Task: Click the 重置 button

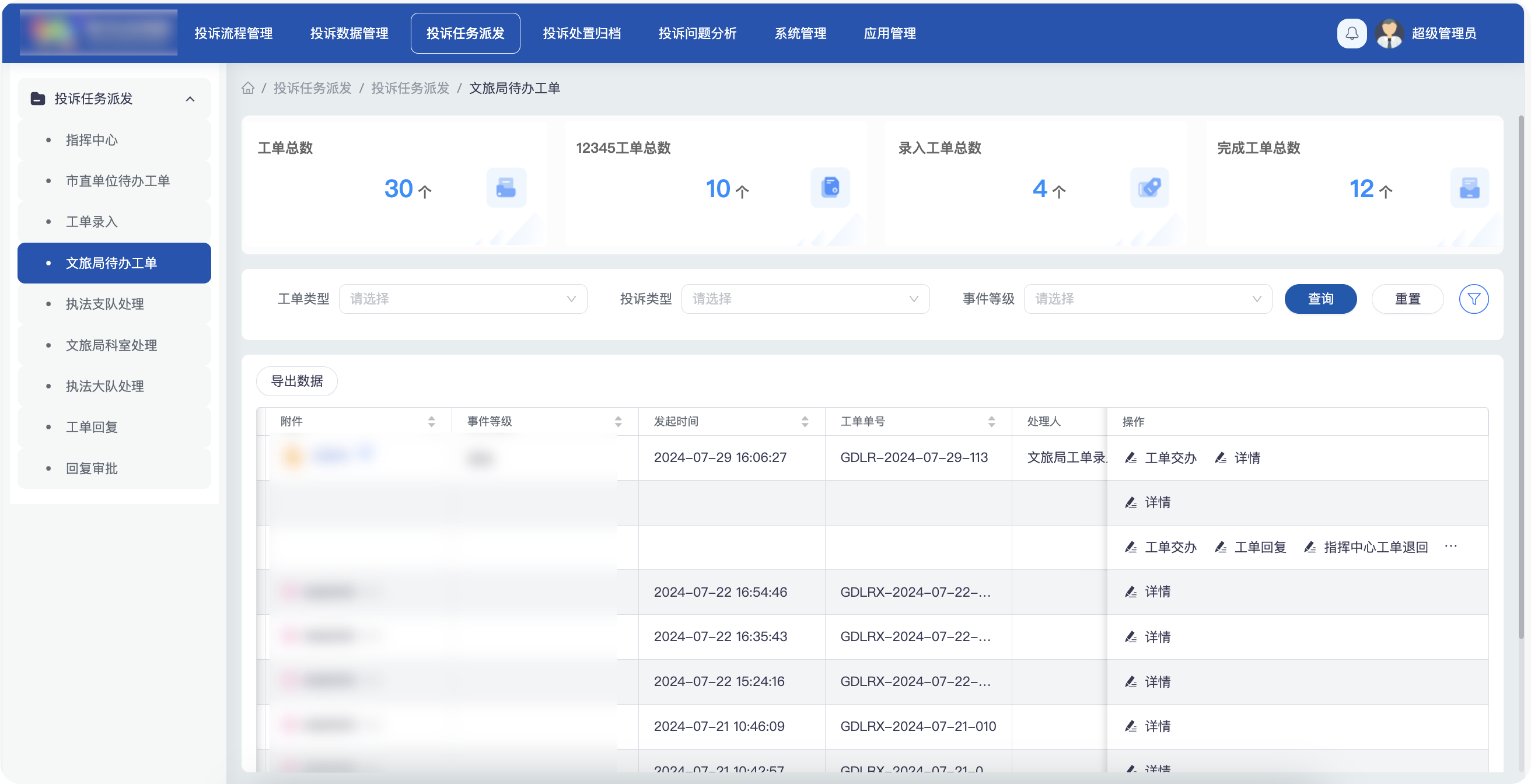Action: click(1407, 299)
